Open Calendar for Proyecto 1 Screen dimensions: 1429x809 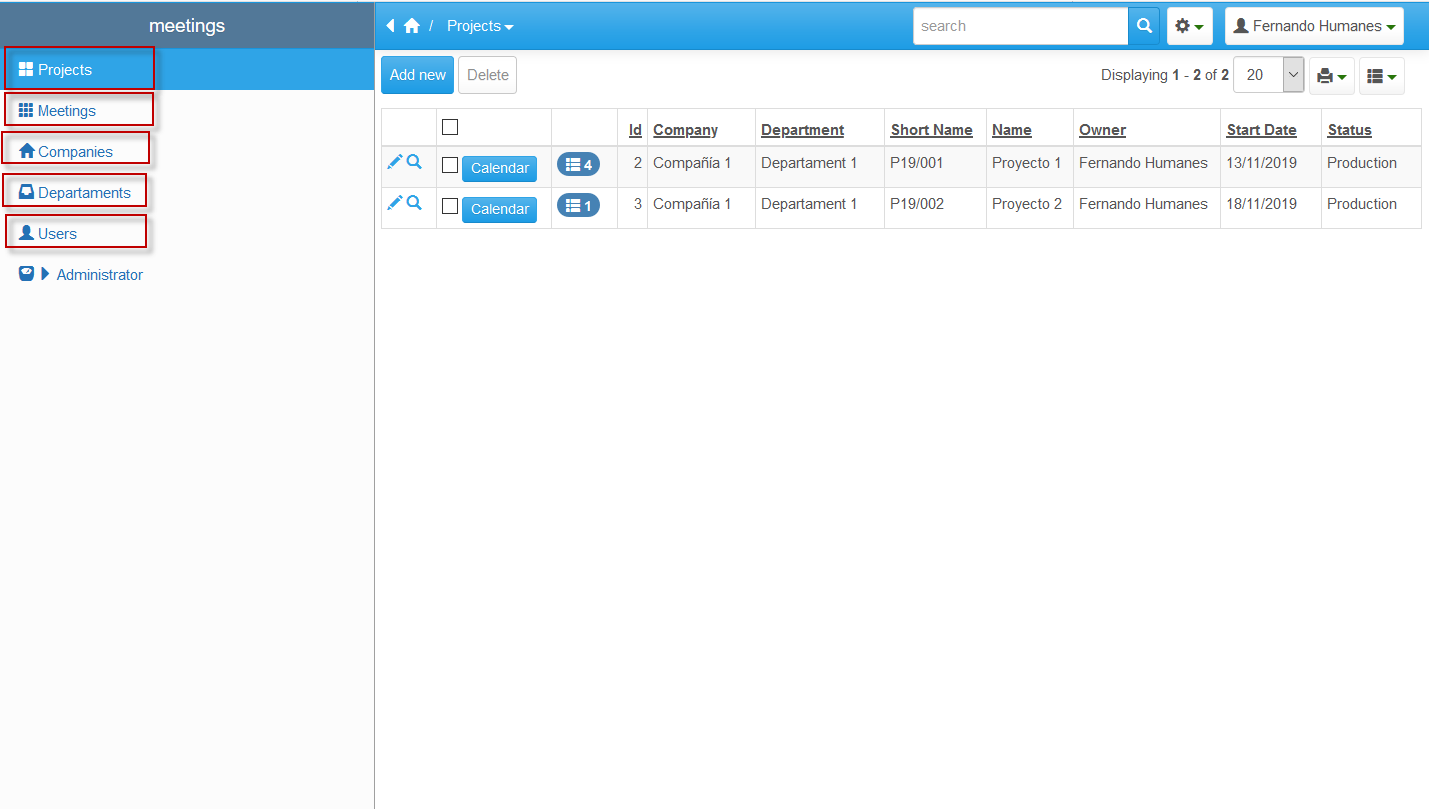[499, 169]
